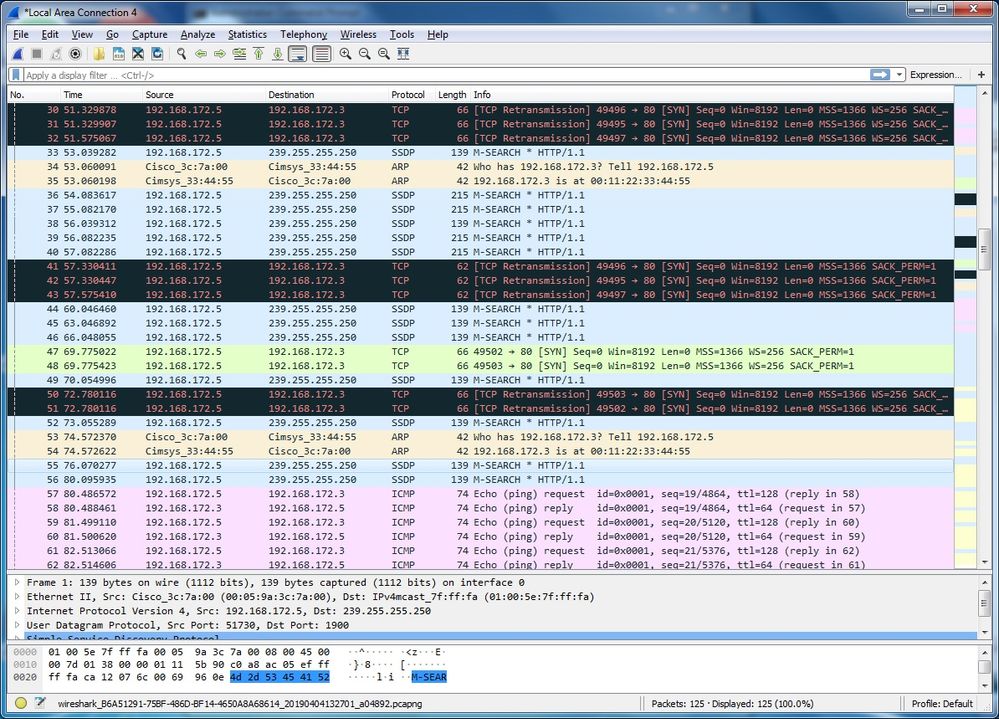This screenshot has height=719, width=999.
Task: Click the display filter bookmark icon
Action: [16, 75]
